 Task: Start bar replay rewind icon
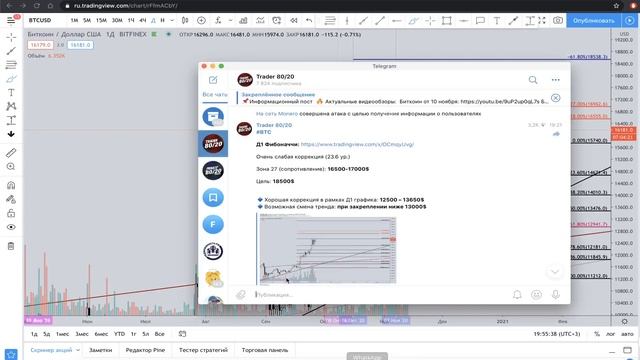point(293,20)
